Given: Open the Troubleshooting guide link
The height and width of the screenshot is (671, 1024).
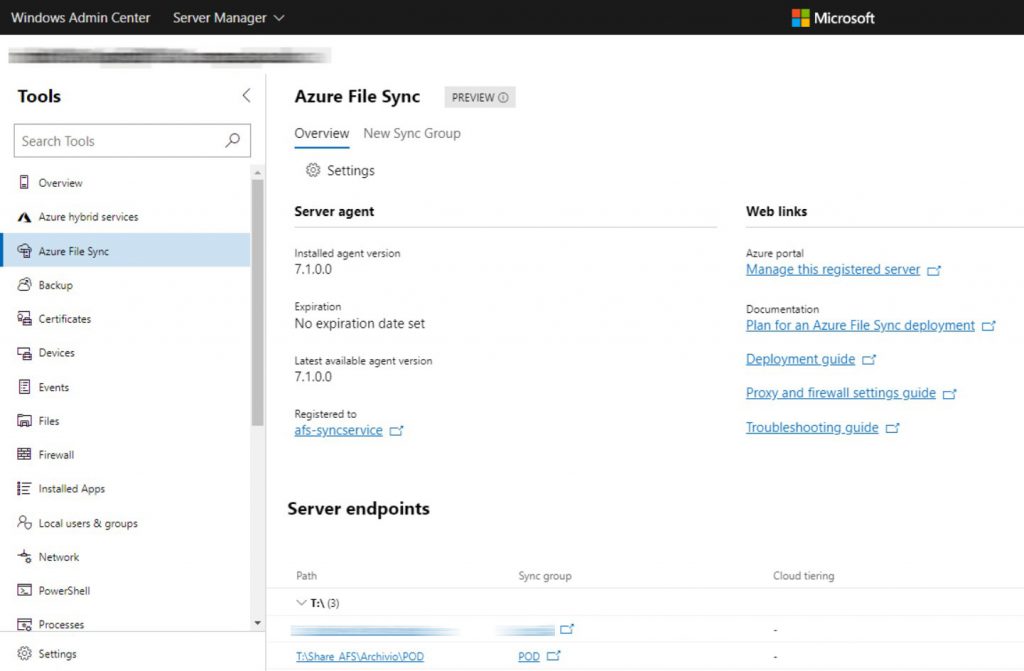Looking at the screenshot, I should pos(812,428).
